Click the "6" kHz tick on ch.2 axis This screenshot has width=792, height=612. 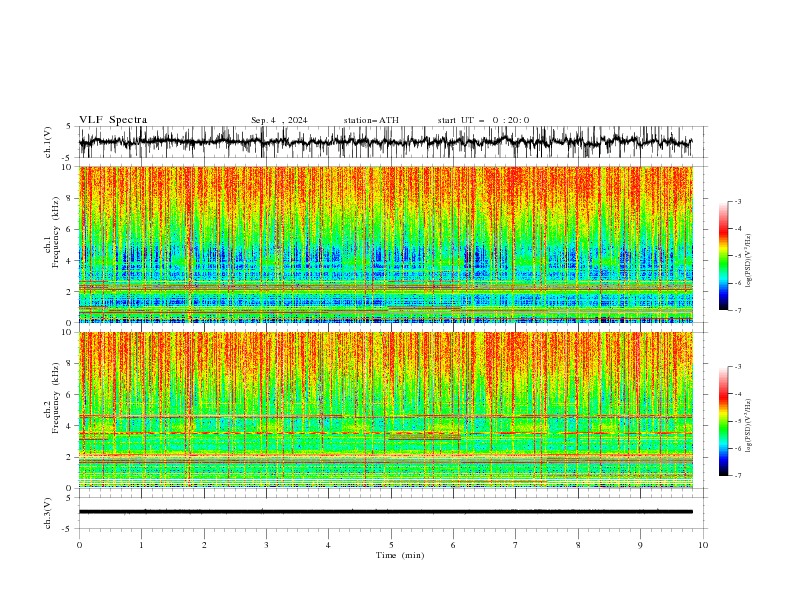[x=70, y=395]
